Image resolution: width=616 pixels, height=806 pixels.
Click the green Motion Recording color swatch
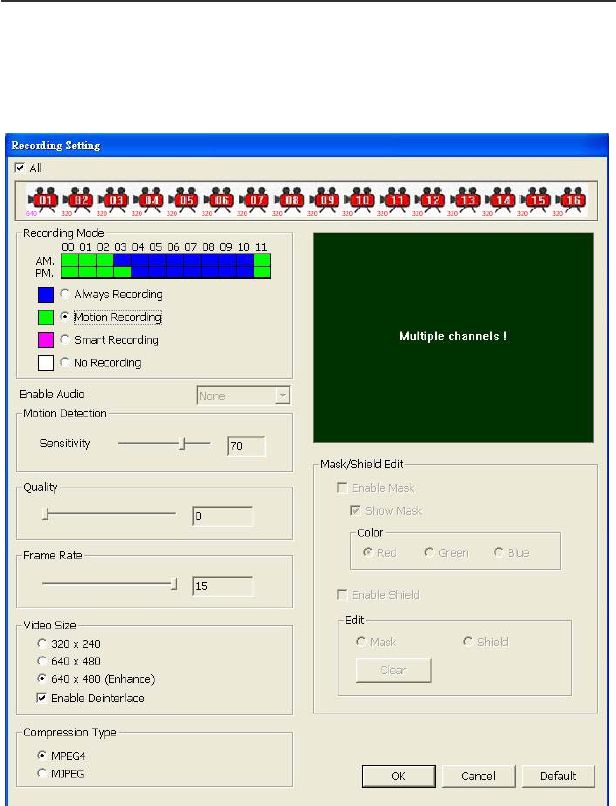[46, 317]
